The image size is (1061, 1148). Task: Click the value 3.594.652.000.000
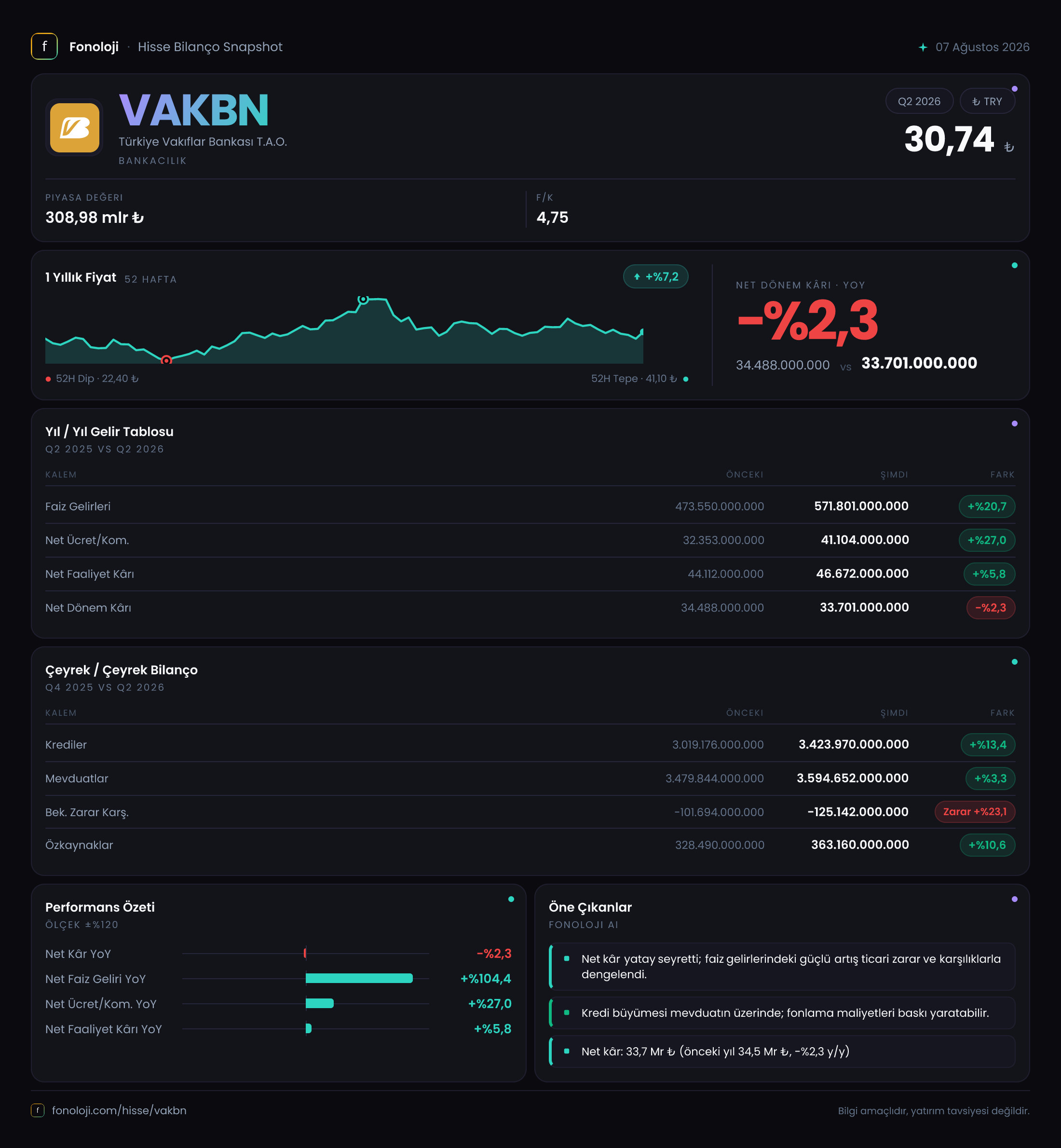click(853, 779)
